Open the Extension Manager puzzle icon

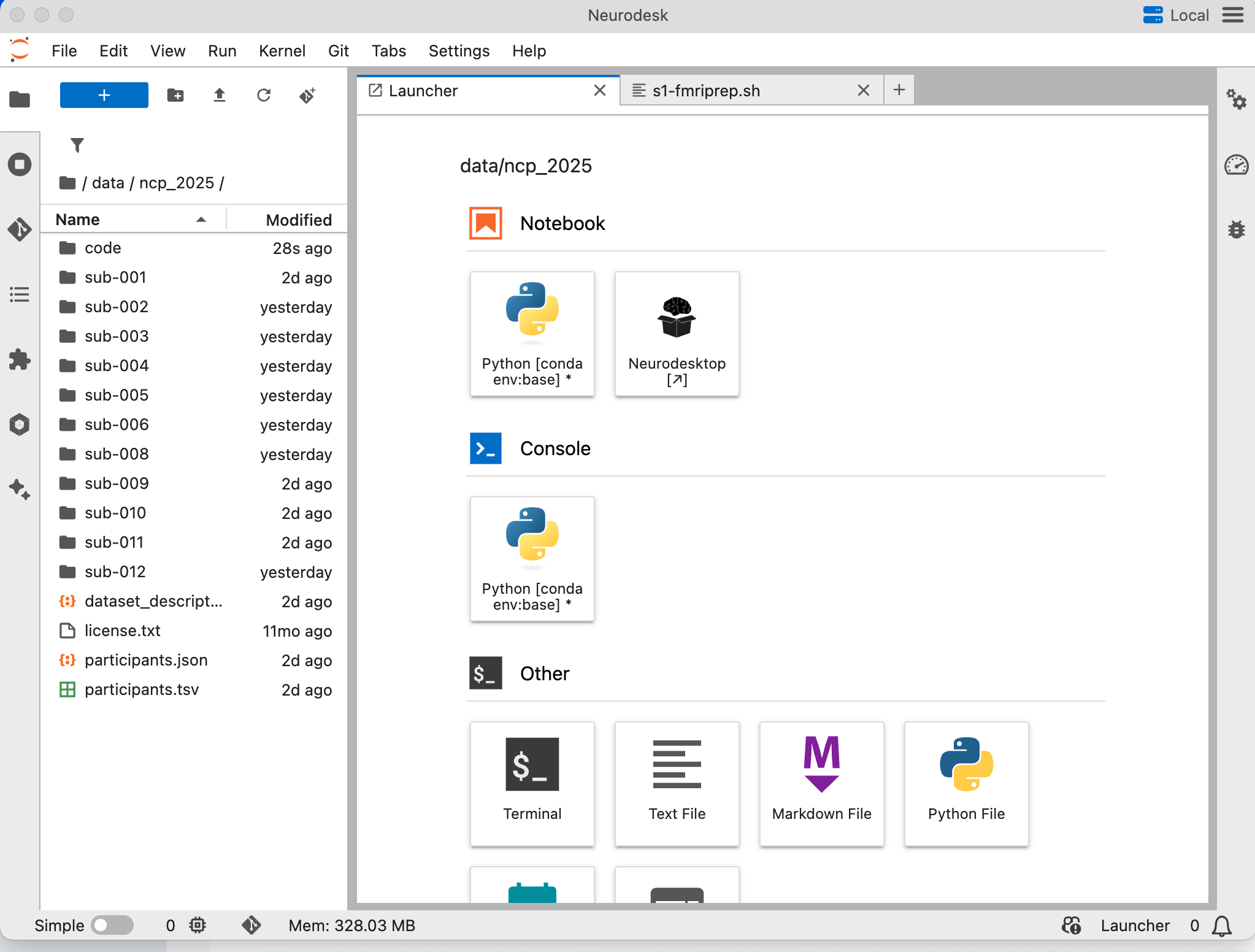click(20, 359)
